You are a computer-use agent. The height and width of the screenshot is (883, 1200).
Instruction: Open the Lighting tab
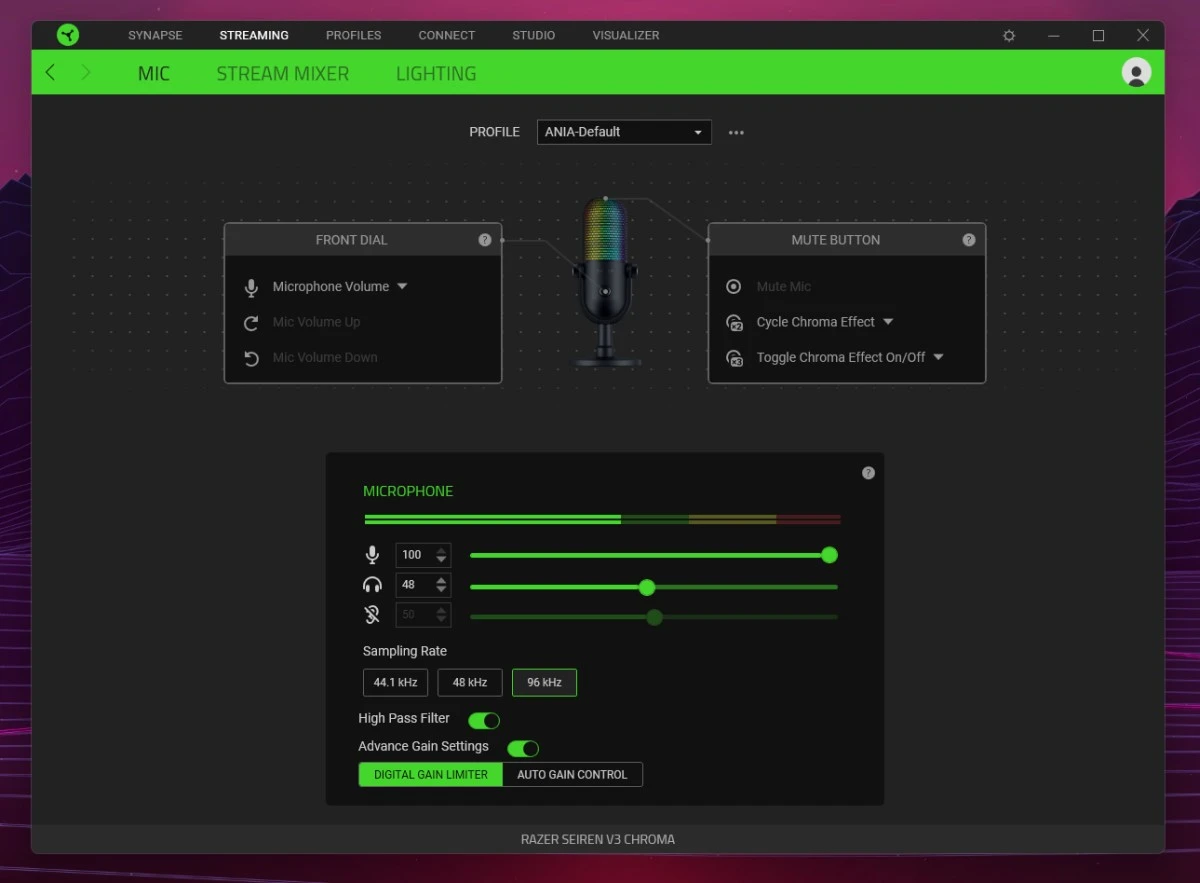[x=435, y=73]
